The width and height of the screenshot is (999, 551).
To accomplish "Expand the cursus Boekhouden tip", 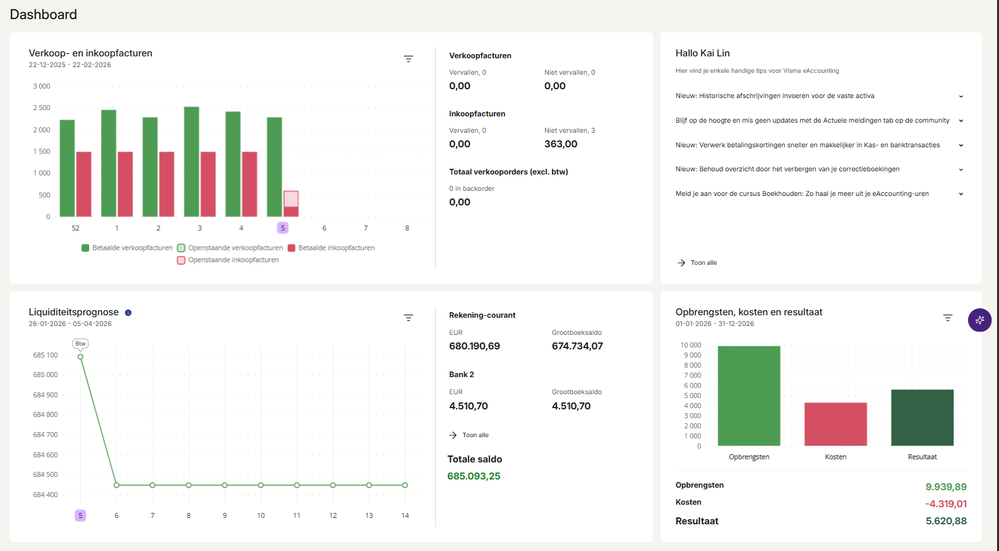I will click(961, 194).
